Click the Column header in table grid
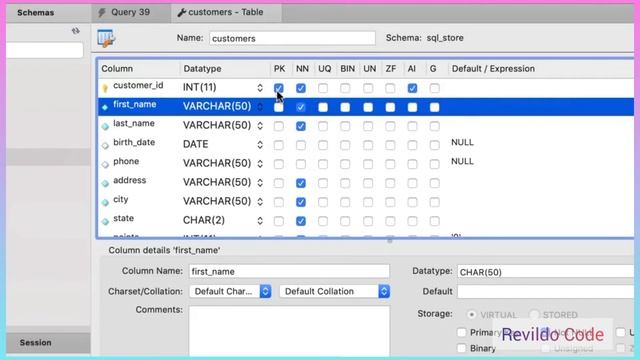 pyautogui.click(x=117, y=69)
